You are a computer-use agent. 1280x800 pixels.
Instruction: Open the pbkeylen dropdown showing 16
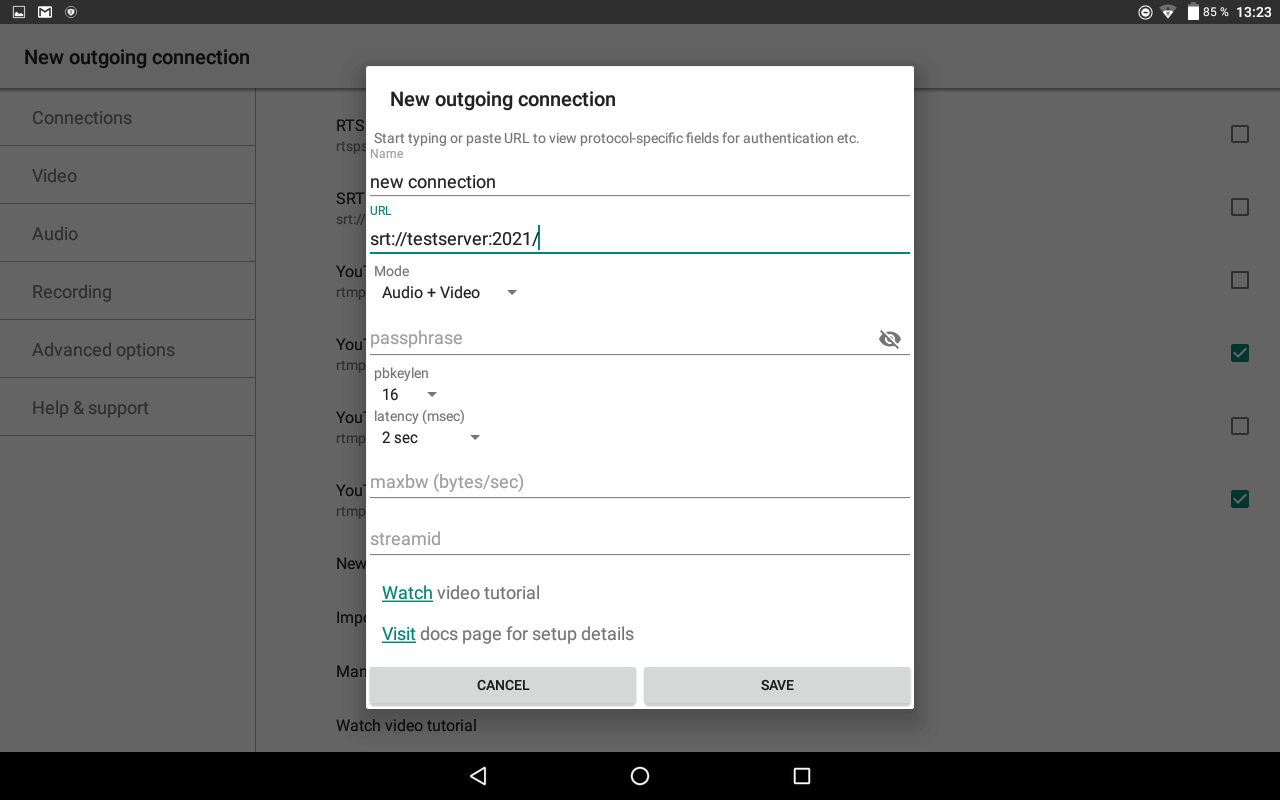point(409,395)
